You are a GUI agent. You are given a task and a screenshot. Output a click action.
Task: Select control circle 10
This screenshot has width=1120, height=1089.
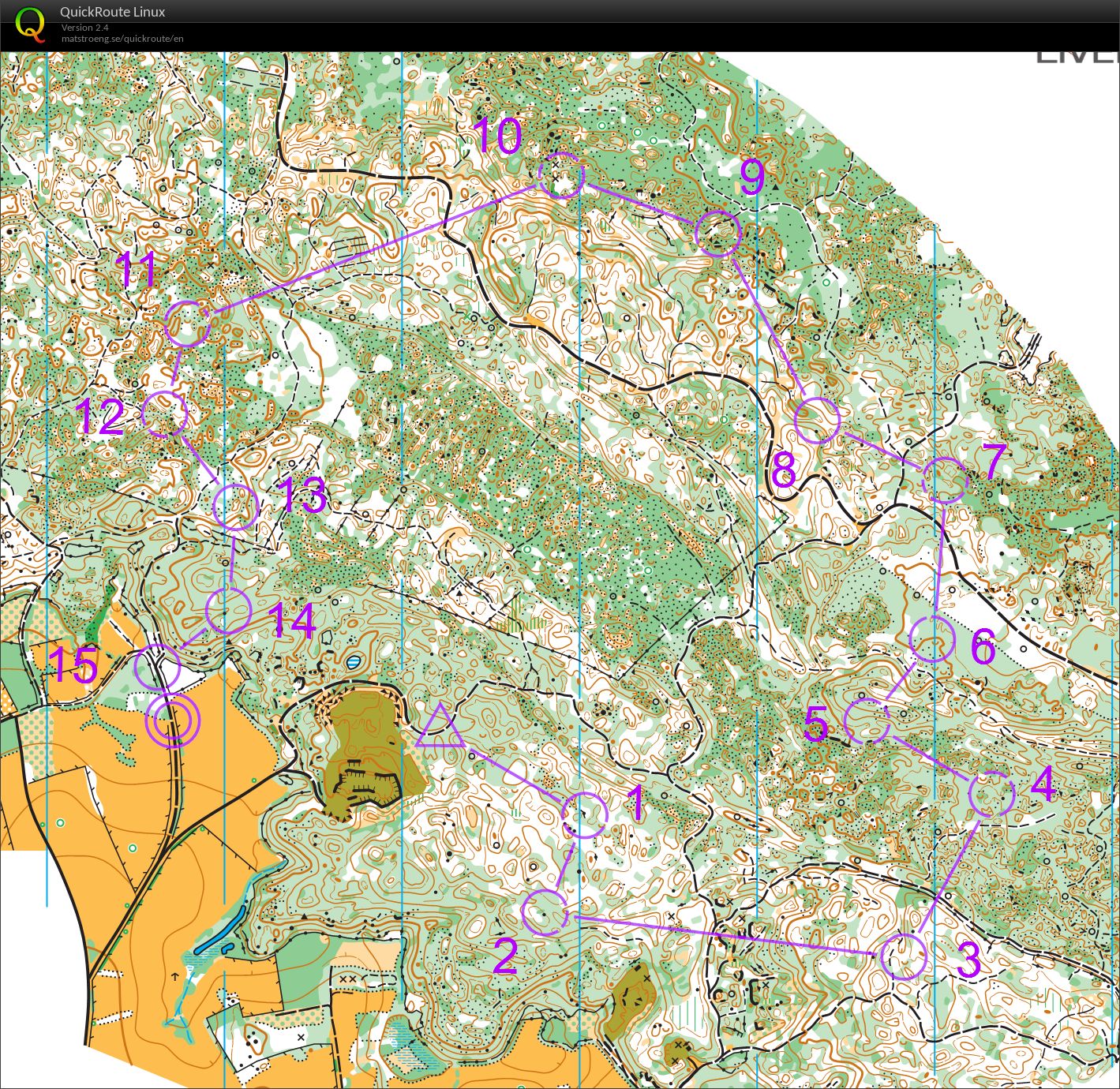pyautogui.click(x=561, y=175)
